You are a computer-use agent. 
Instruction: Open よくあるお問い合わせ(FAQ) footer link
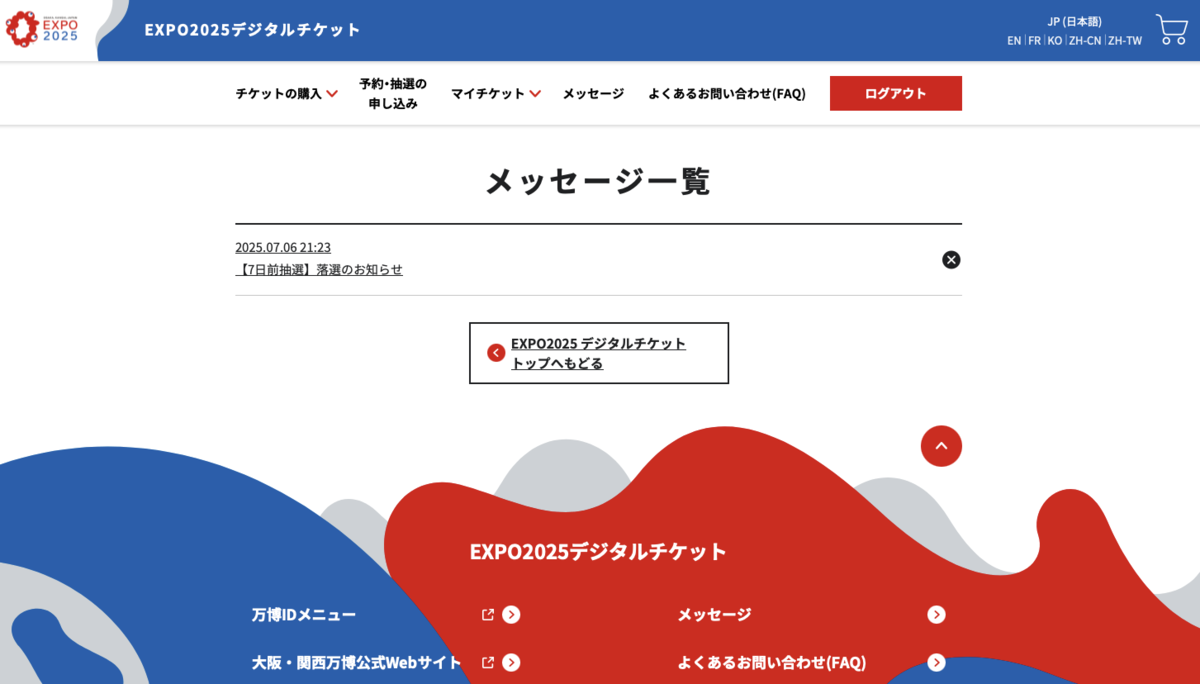click(x=772, y=663)
